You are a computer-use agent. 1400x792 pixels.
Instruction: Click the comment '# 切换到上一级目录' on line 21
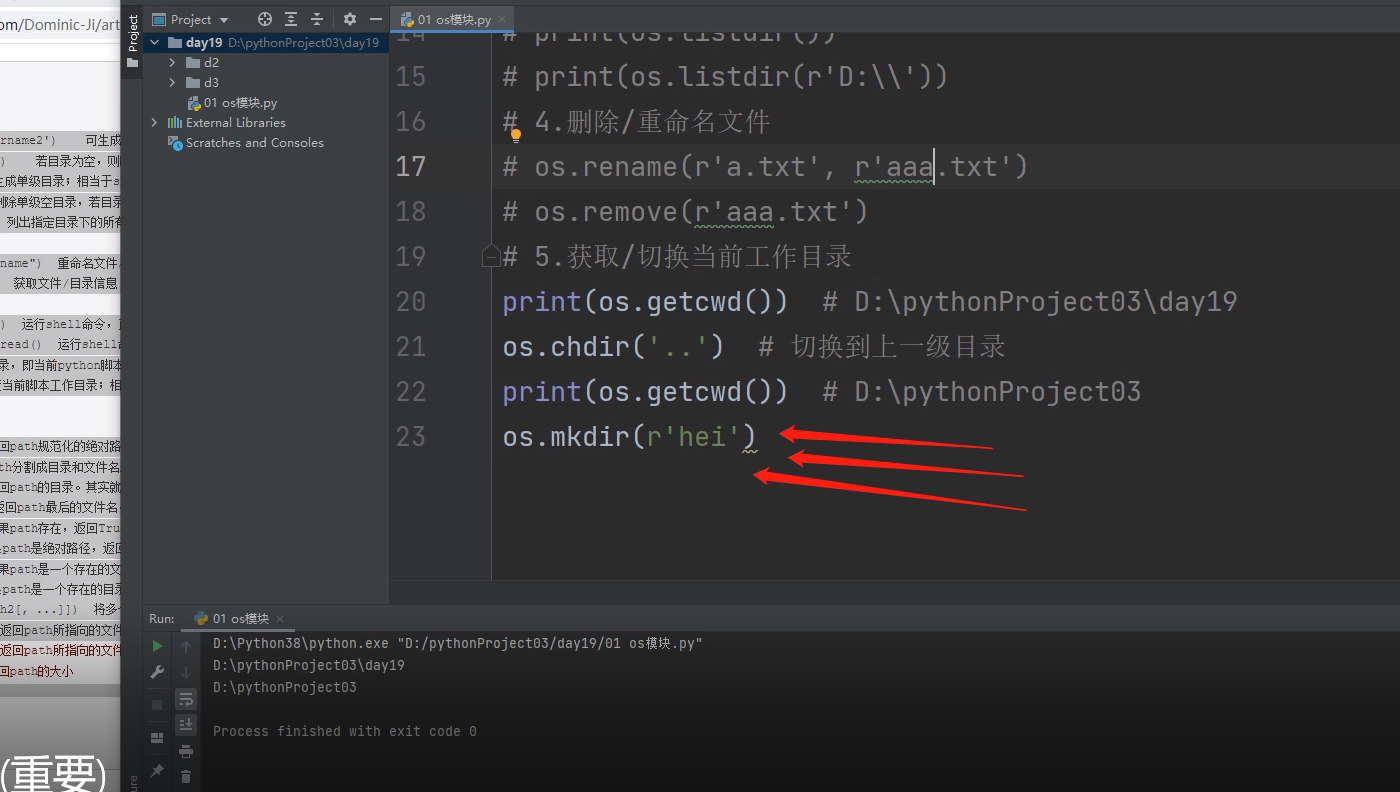(x=883, y=346)
